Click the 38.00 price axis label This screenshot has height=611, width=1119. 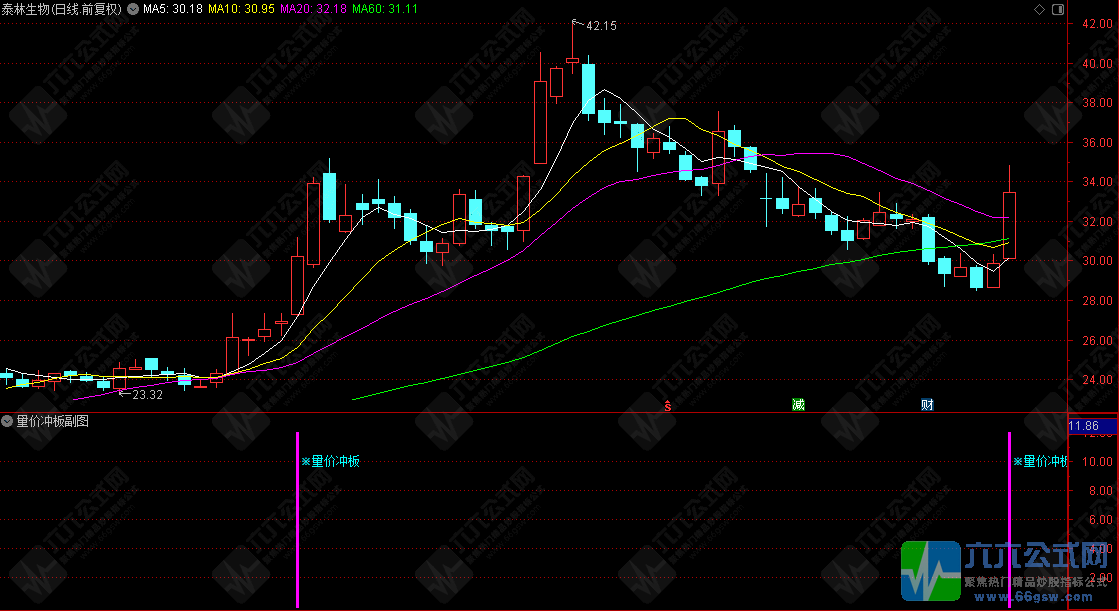(1097, 103)
